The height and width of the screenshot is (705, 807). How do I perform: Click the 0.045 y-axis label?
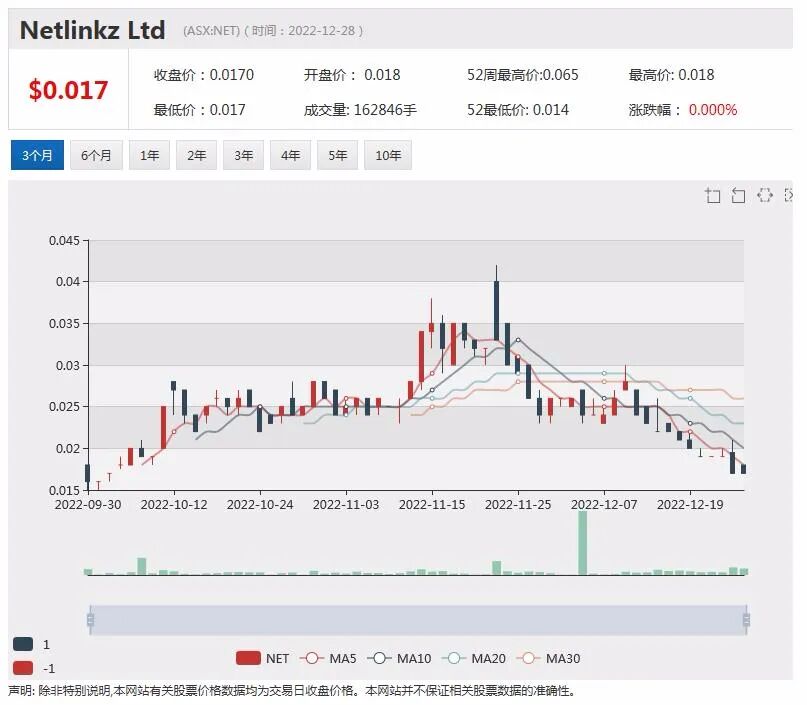tap(64, 240)
